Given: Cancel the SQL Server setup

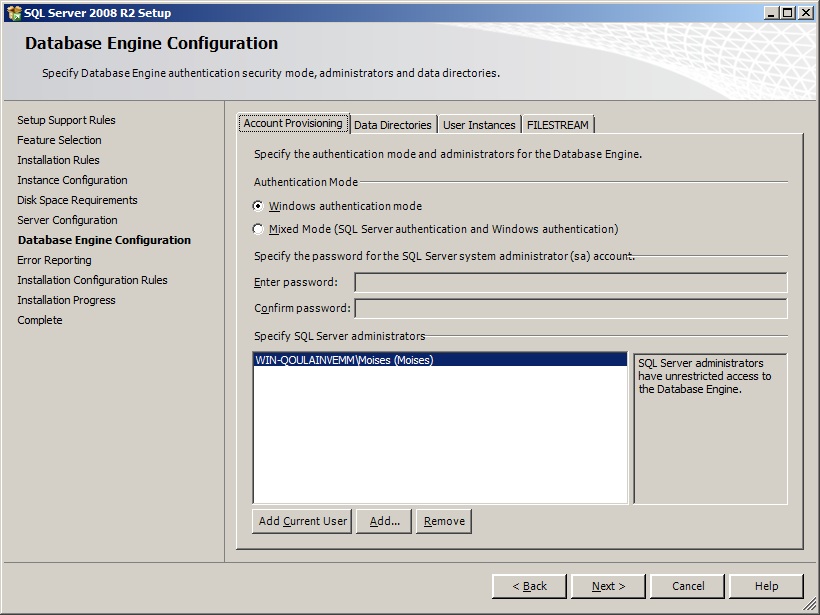Looking at the screenshot, I should pyautogui.click(x=688, y=586).
